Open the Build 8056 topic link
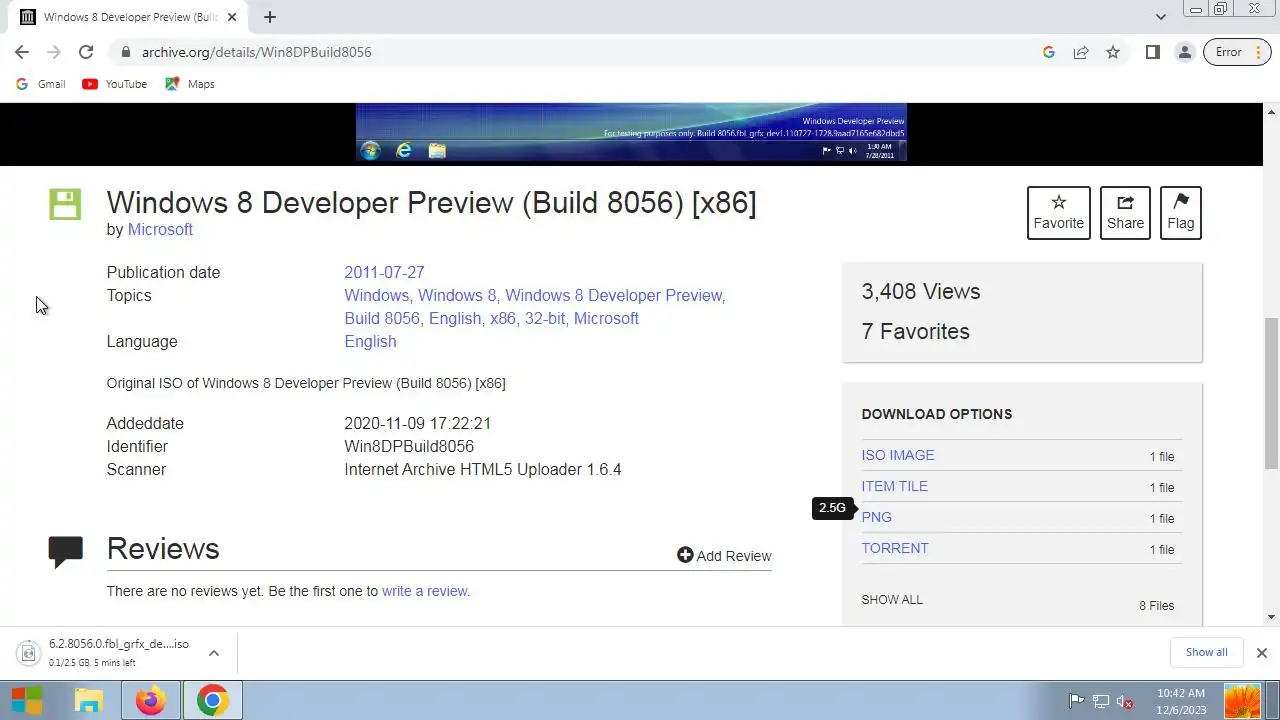Viewport: 1280px width, 720px height. tap(382, 318)
